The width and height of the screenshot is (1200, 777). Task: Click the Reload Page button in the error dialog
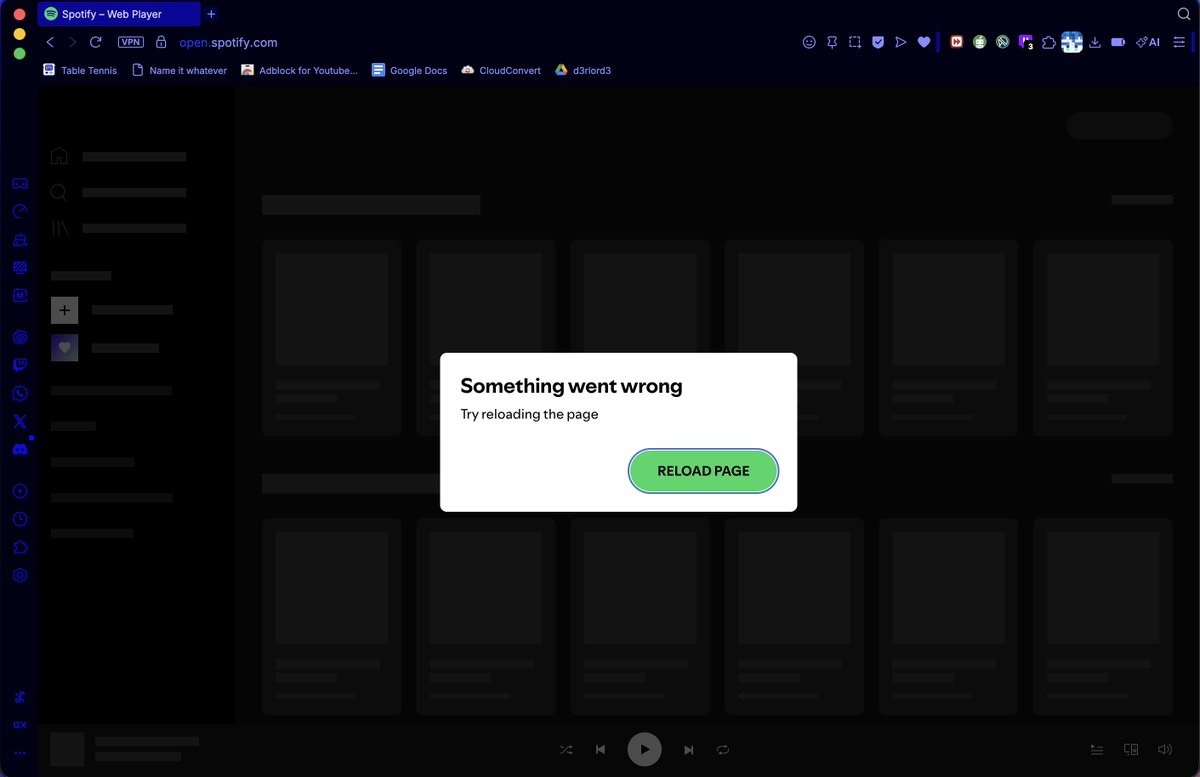pos(703,471)
